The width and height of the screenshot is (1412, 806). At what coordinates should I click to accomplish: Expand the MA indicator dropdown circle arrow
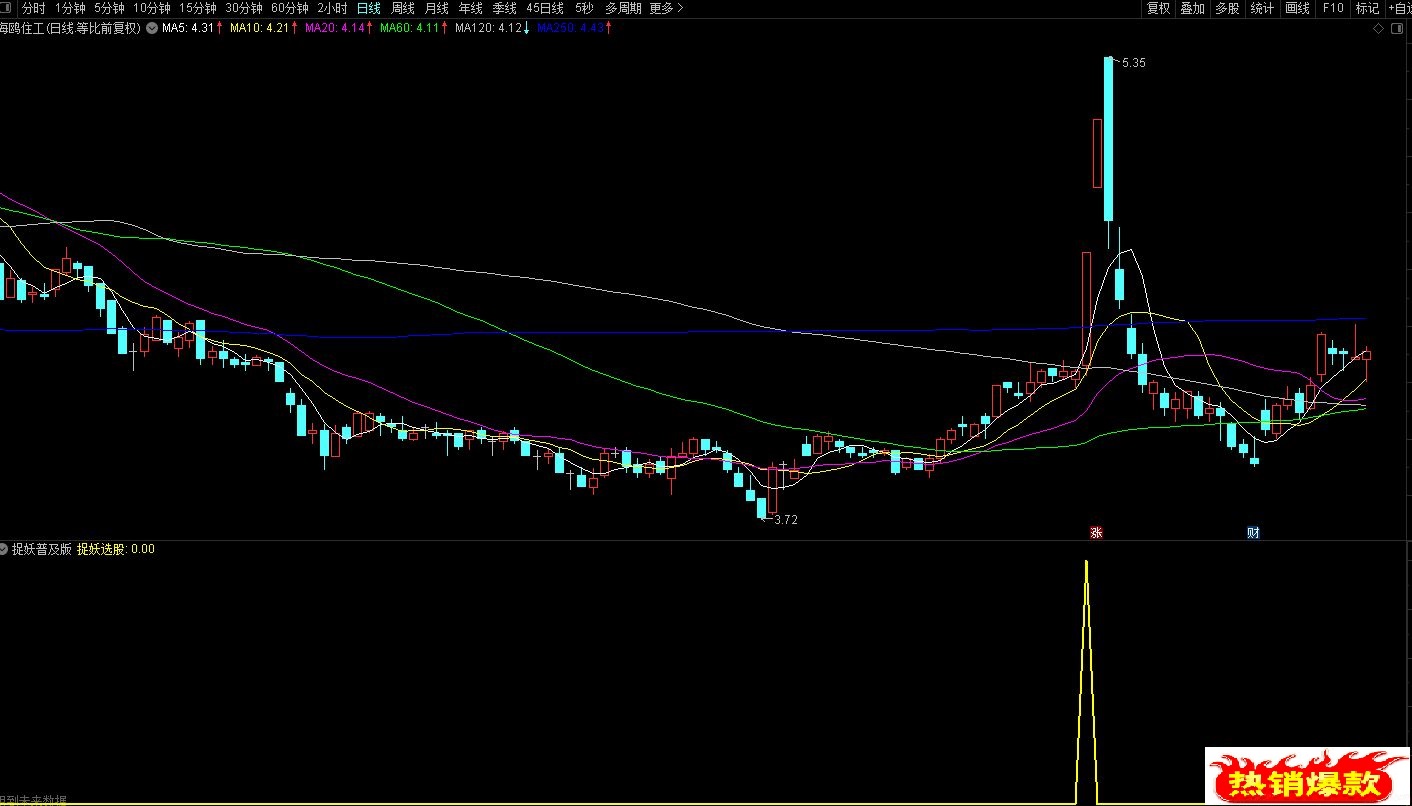point(151,28)
